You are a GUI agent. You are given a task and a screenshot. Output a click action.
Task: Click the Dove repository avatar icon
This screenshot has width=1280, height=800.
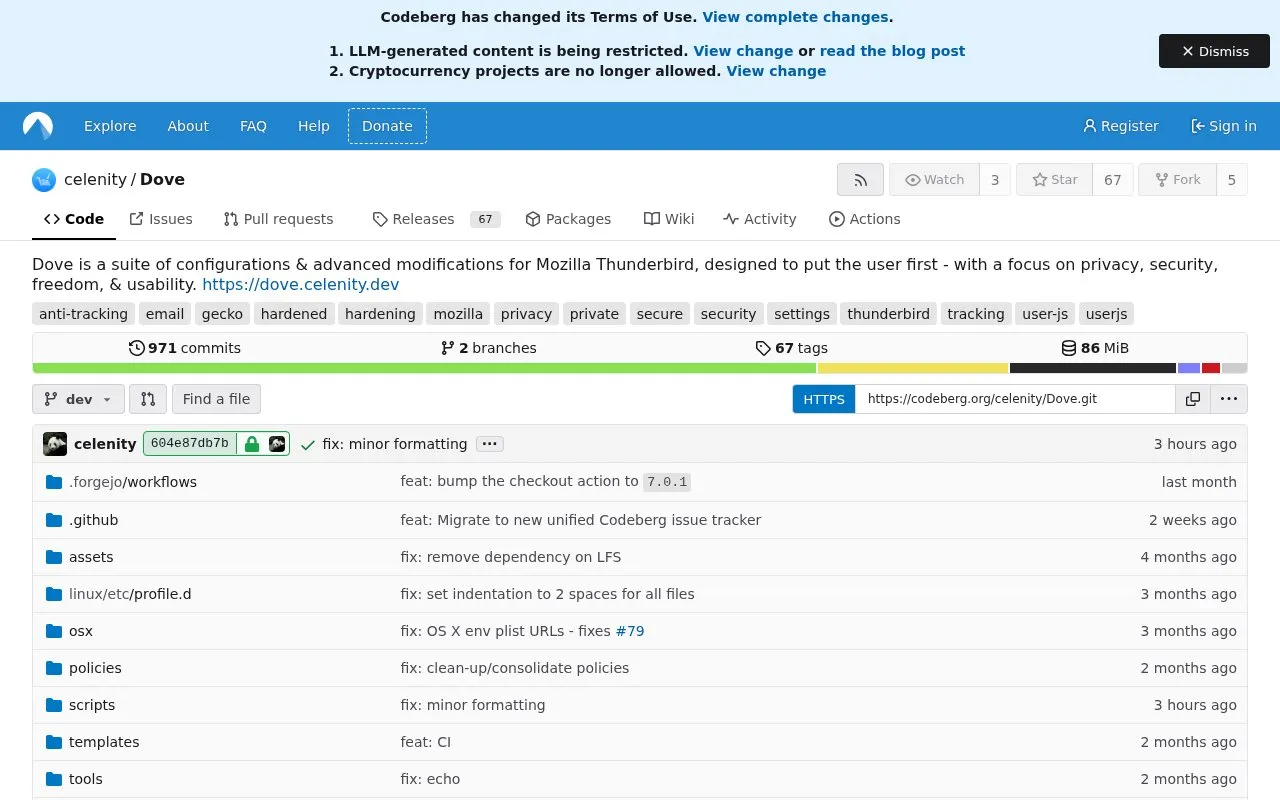(44, 180)
